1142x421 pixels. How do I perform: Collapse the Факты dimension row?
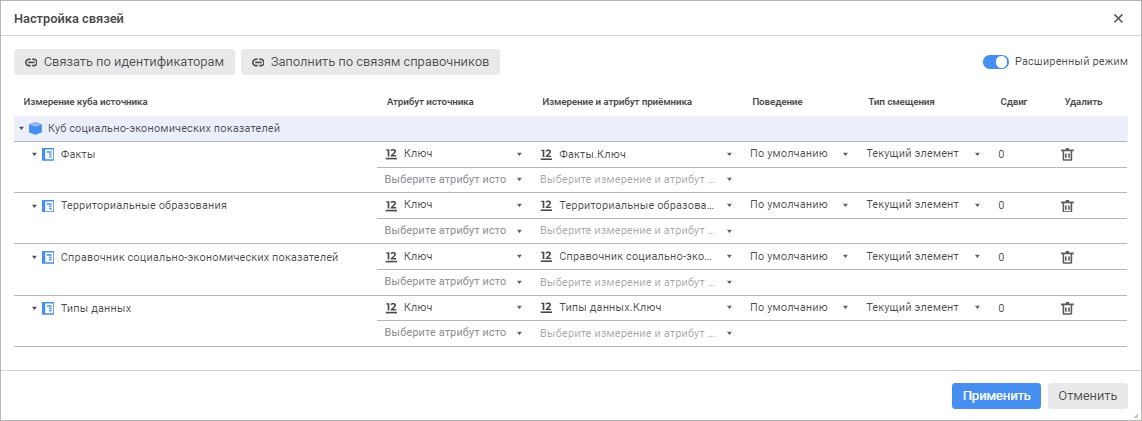point(34,155)
